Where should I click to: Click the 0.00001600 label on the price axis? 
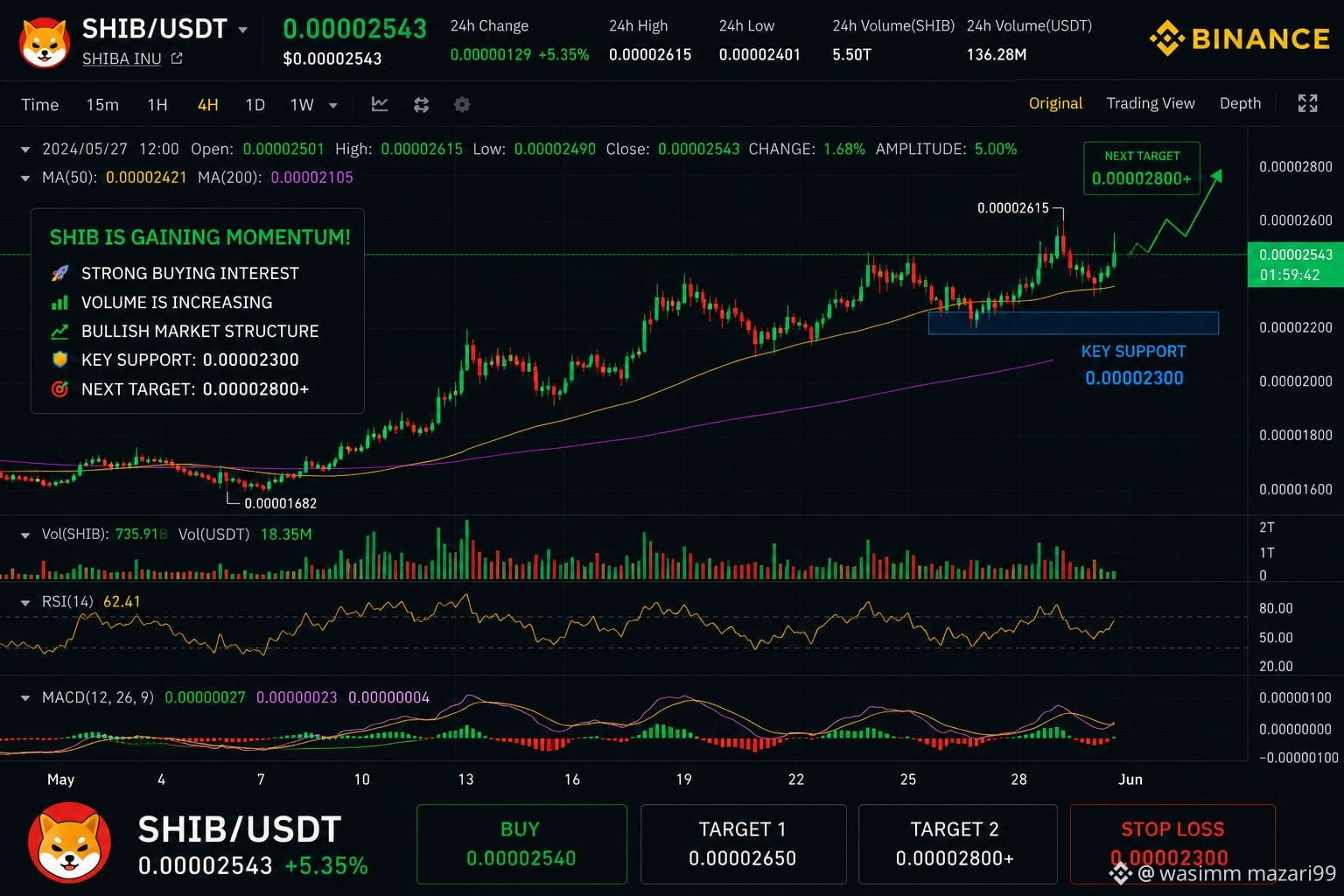(1296, 489)
